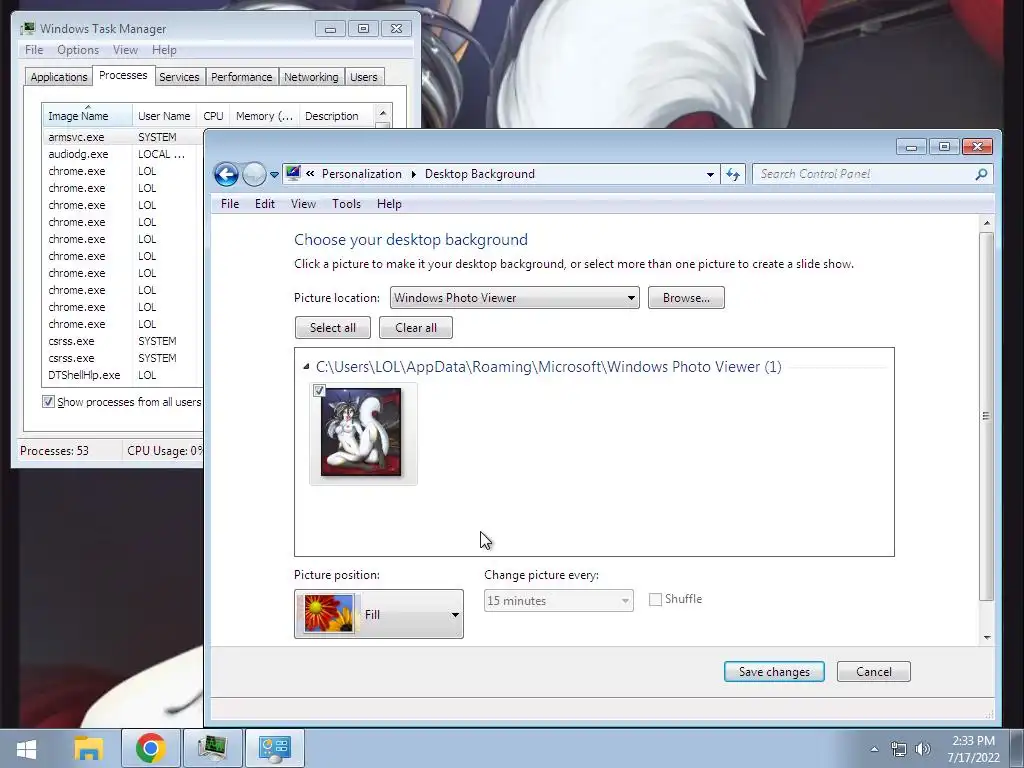The image size is (1024, 768).
Task: Switch to Networking tab in Task Manager
Action: [311, 77]
